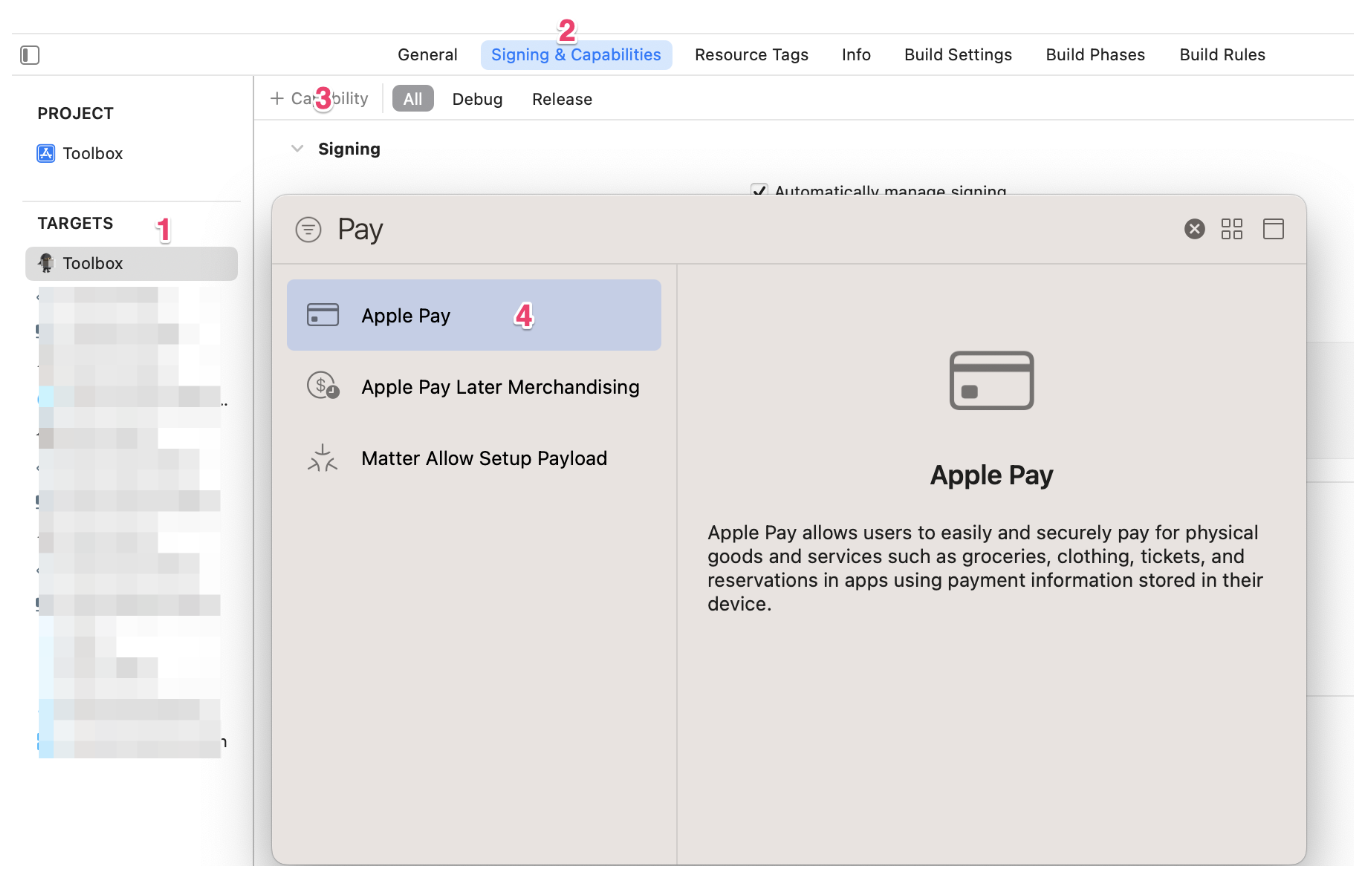Select the Apple Pay capability row
This screenshot has width=1354, height=882.
click(474, 315)
